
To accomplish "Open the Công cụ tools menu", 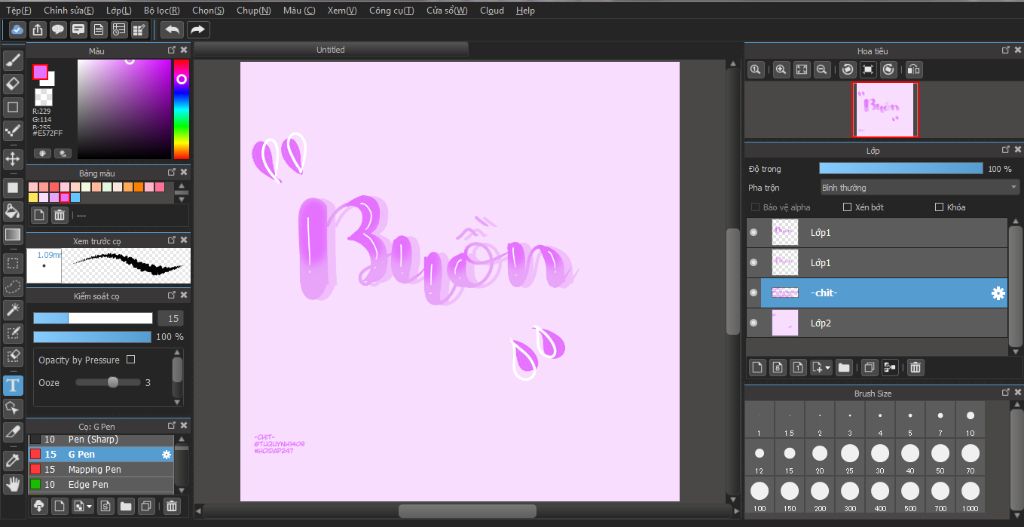I will click(x=391, y=10).
